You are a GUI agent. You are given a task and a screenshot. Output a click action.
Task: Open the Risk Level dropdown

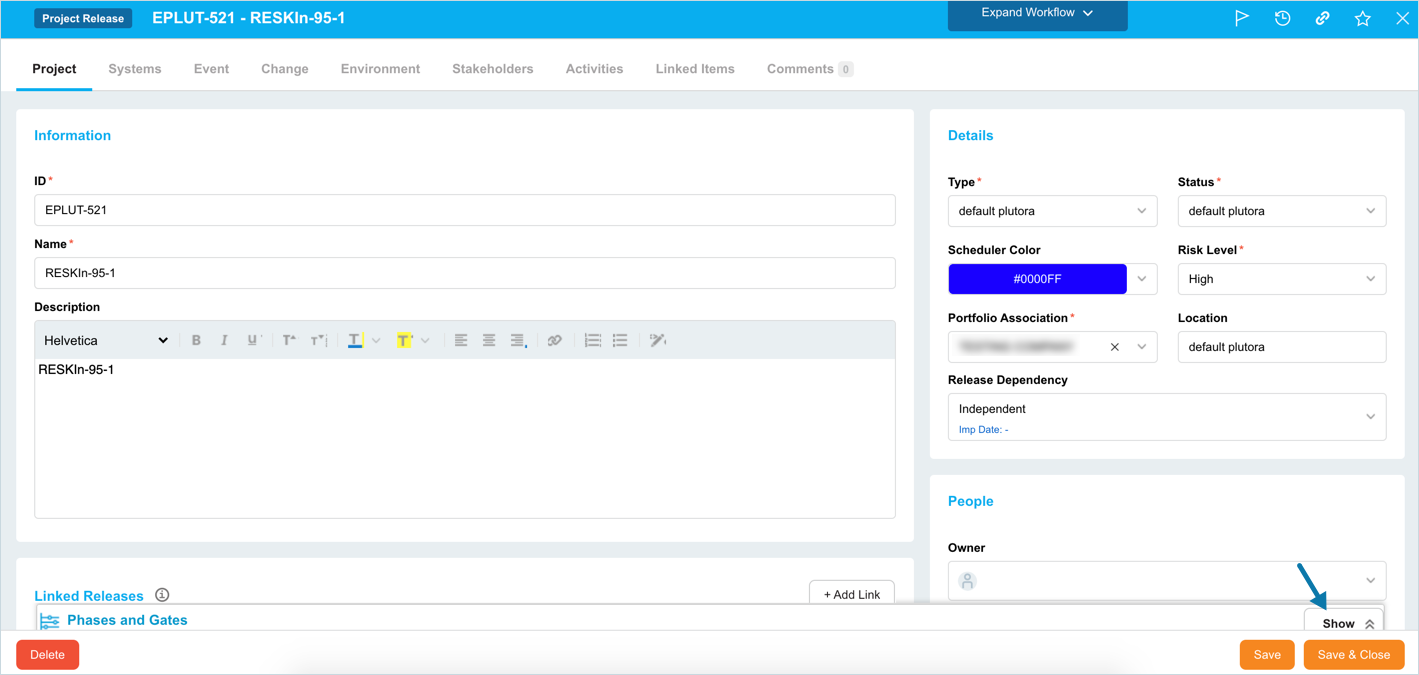pyautogui.click(x=1281, y=279)
